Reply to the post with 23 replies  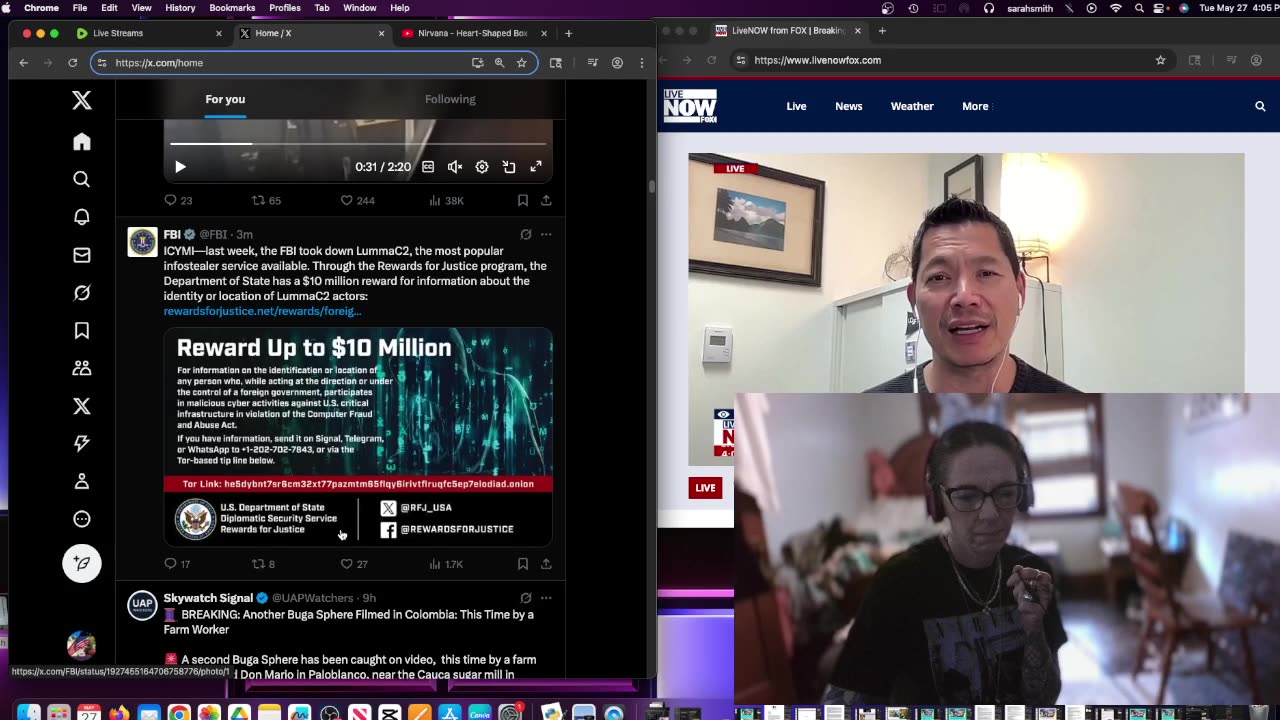[x=178, y=200]
